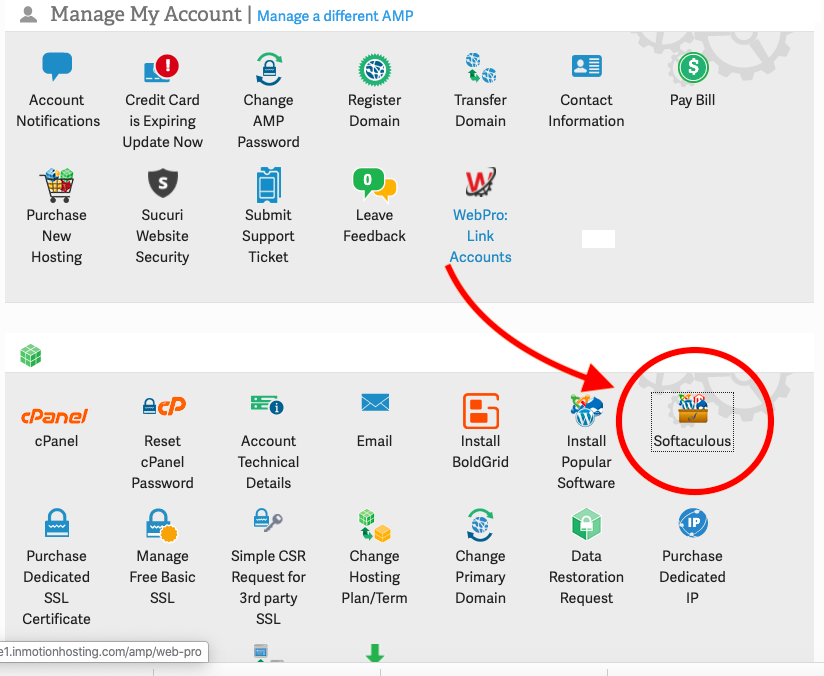Open the Leave Feedback chat icon

click(375, 184)
